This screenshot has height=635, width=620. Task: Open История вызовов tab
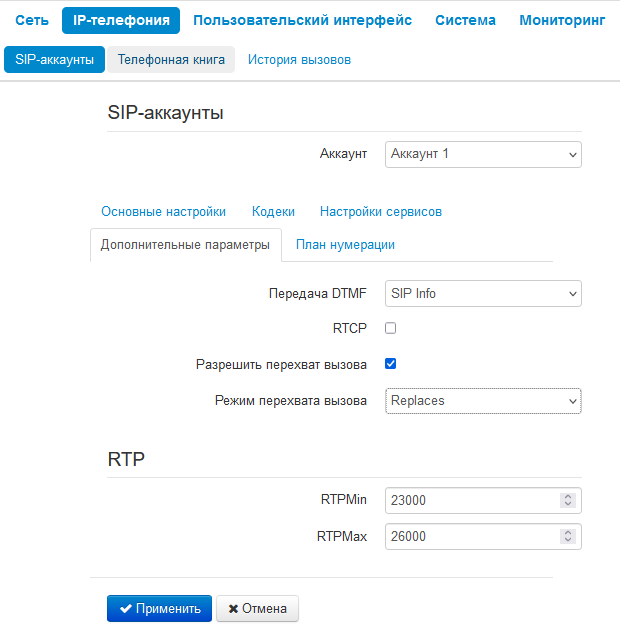pyautogui.click(x=299, y=59)
